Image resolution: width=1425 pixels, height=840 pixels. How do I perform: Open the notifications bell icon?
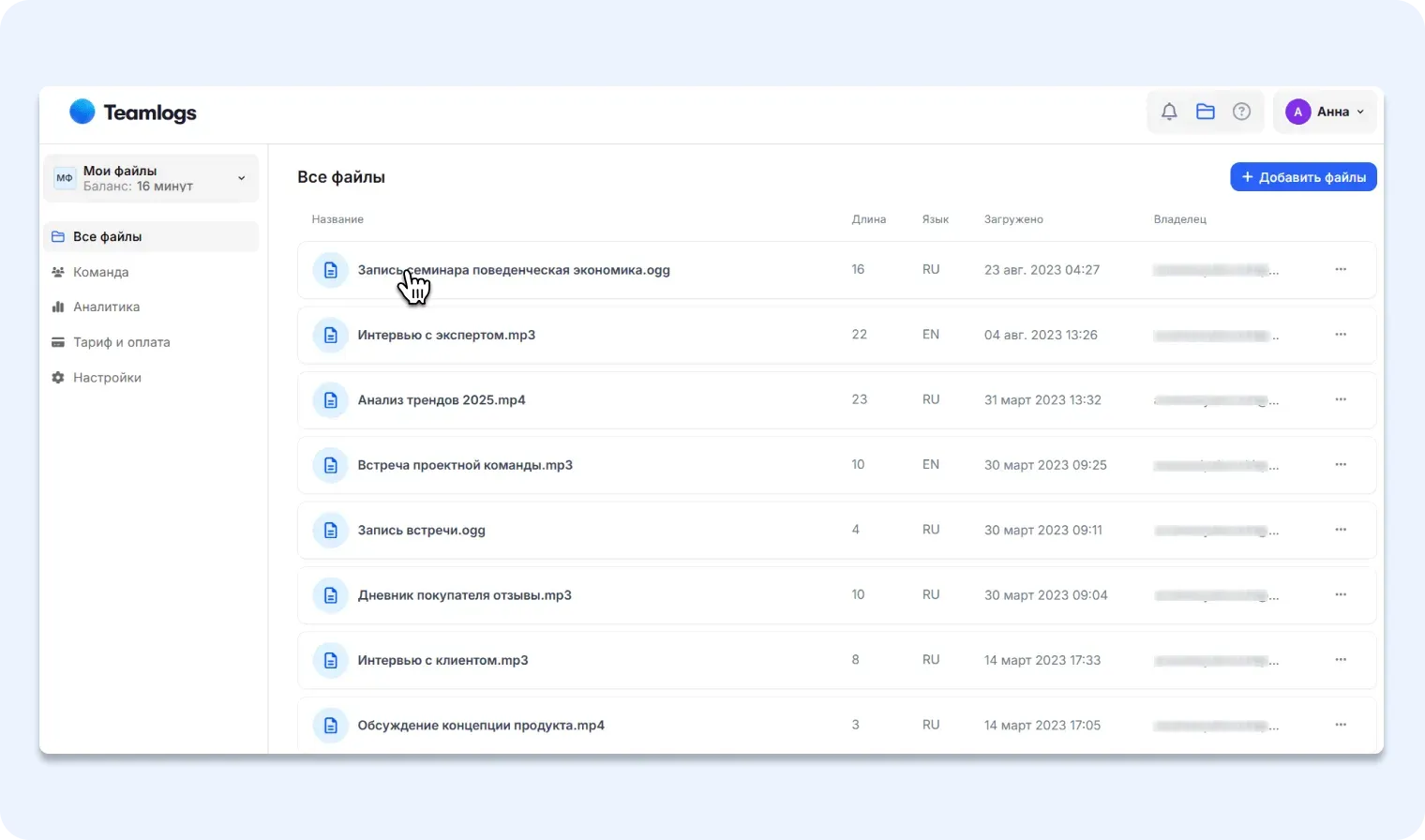coord(1169,112)
